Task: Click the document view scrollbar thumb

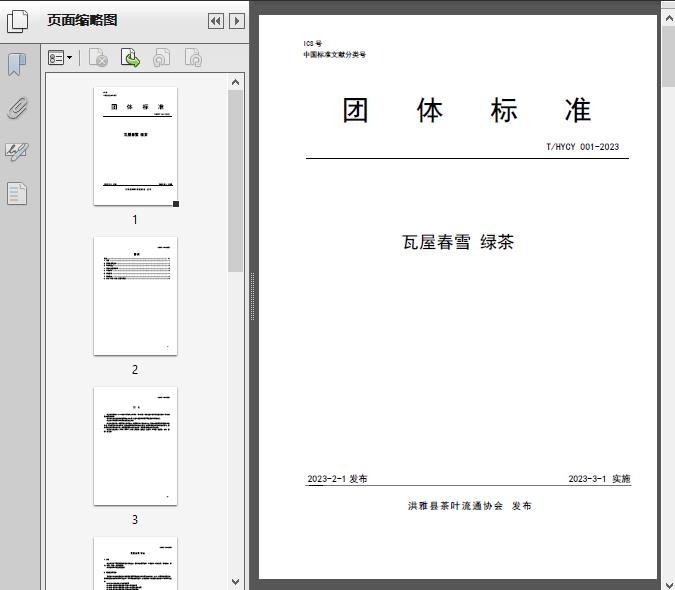Action: tap(669, 56)
